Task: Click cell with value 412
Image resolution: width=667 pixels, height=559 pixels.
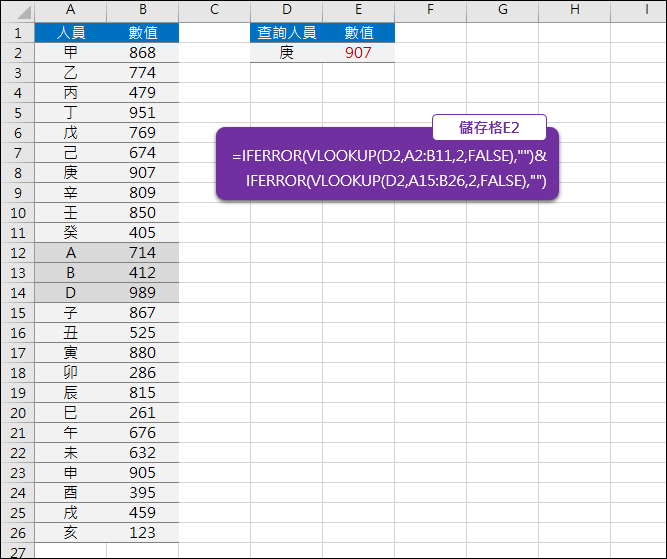Action: point(143,273)
